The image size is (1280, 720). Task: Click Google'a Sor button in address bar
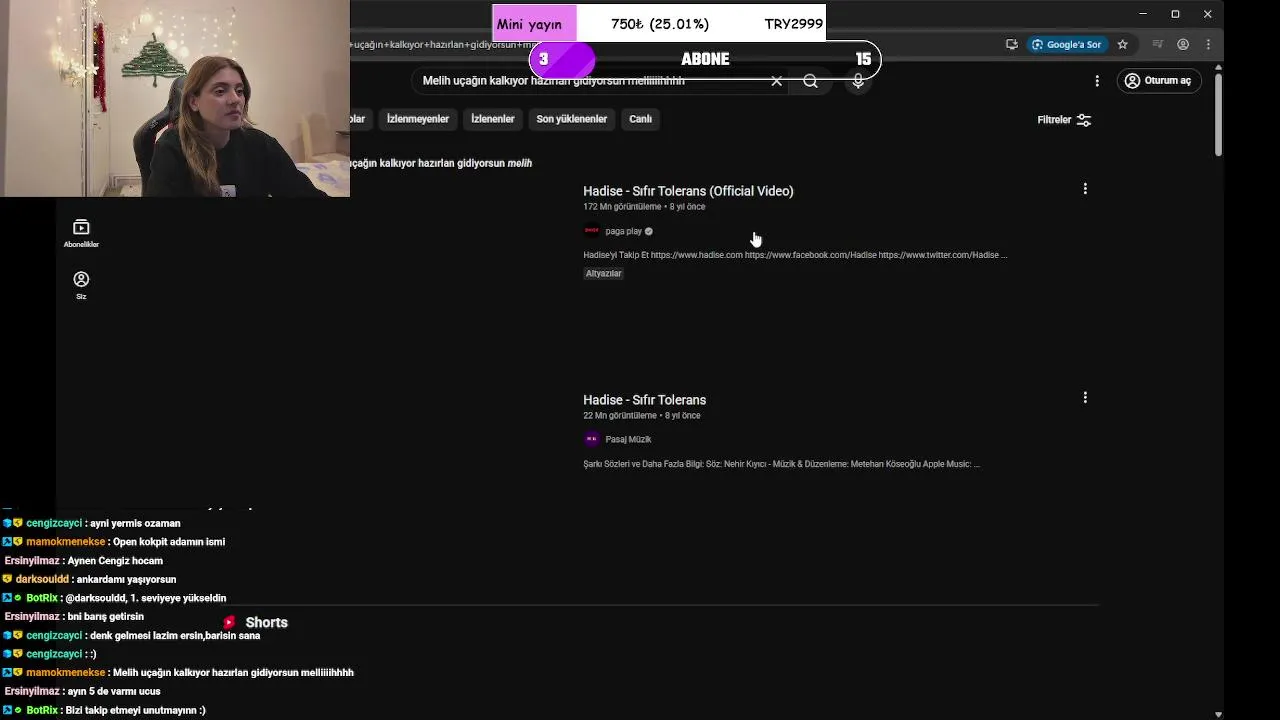[1067, 44]
